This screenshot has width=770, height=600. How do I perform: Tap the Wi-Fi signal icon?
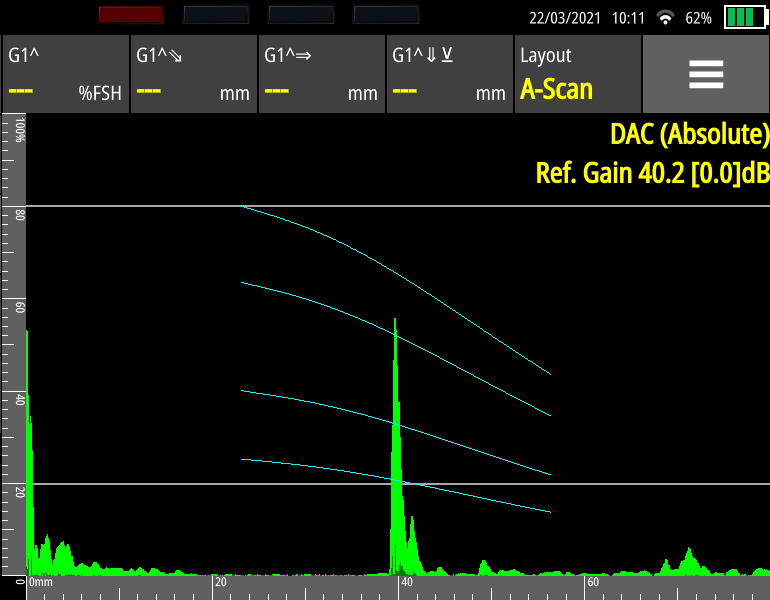pos(665,19)
